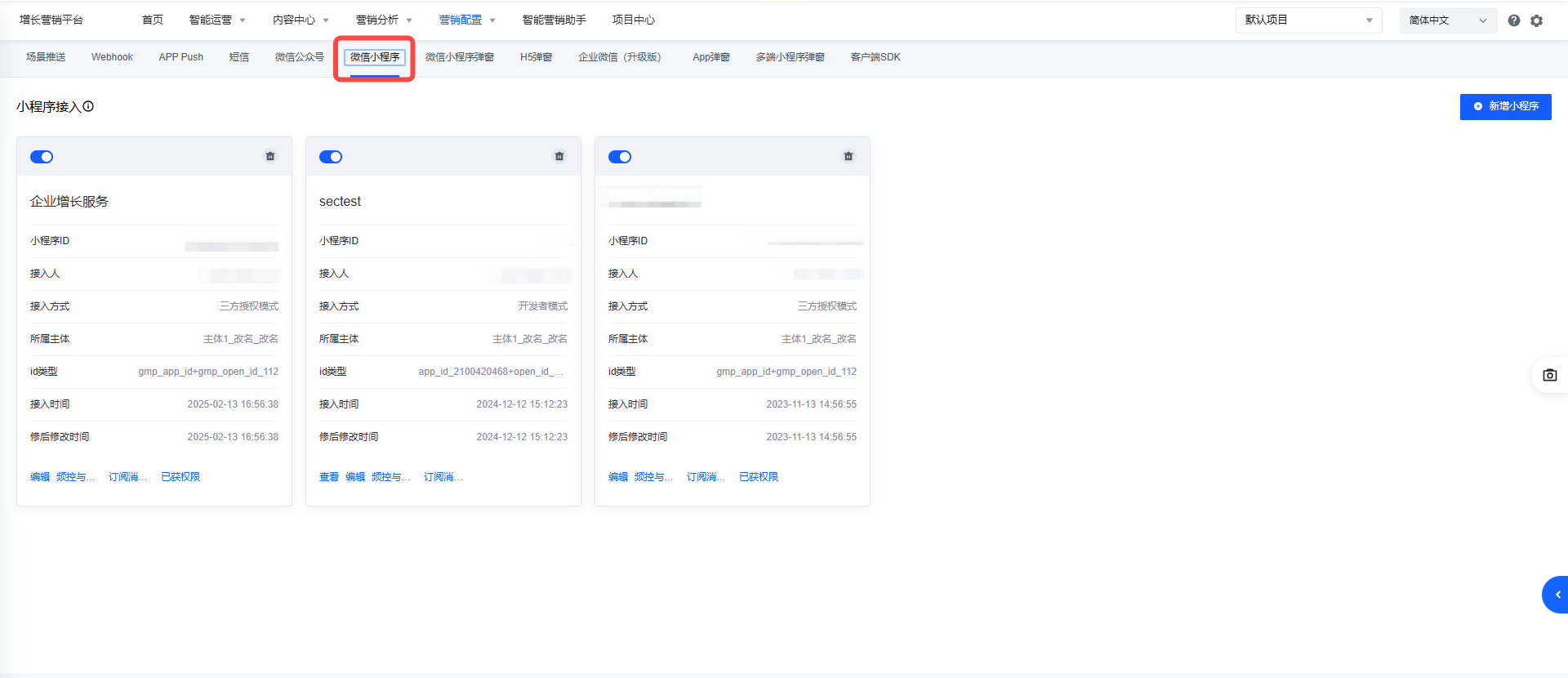
Task: Click the 新增小程序 button
Action: point(1505,106)
